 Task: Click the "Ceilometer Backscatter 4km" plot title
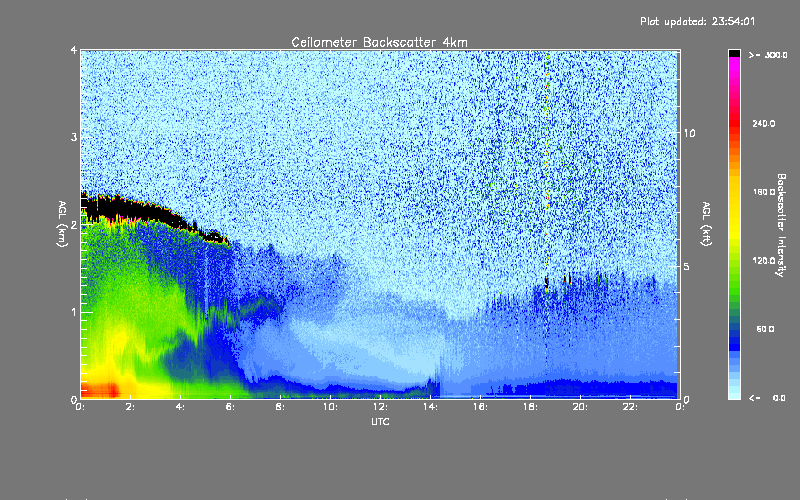click(x=379, y=42)
